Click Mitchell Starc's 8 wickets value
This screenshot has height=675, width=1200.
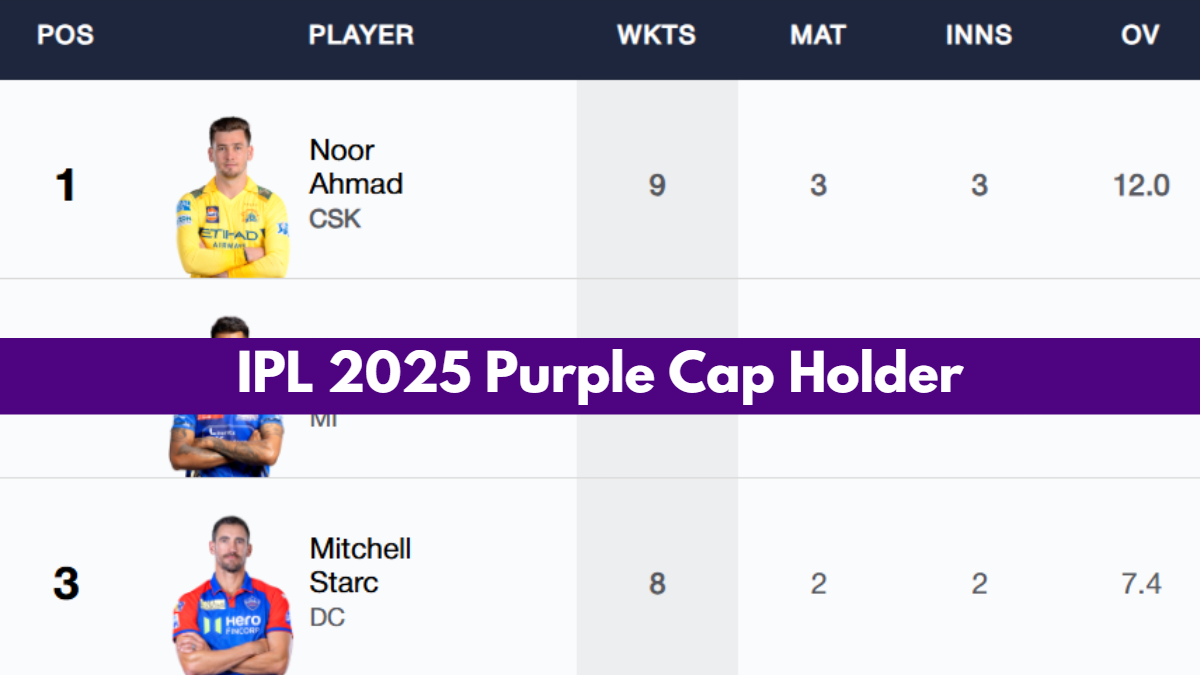(657, 584)
